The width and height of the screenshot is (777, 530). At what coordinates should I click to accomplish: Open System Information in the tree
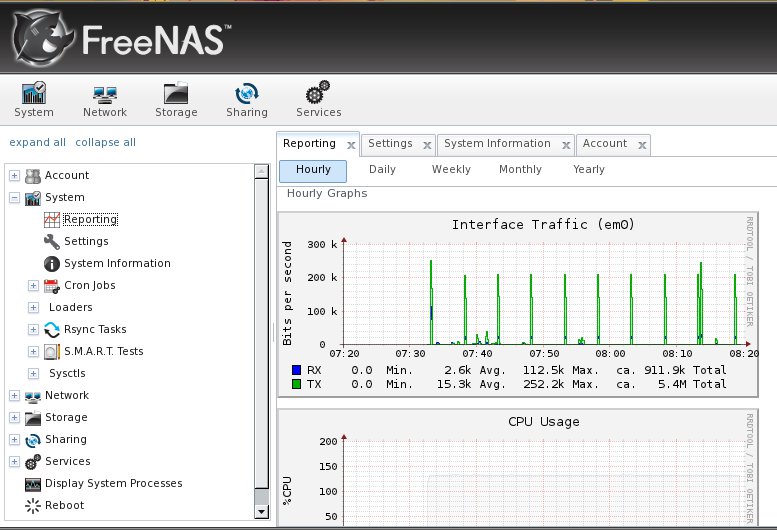pos(117,264)
